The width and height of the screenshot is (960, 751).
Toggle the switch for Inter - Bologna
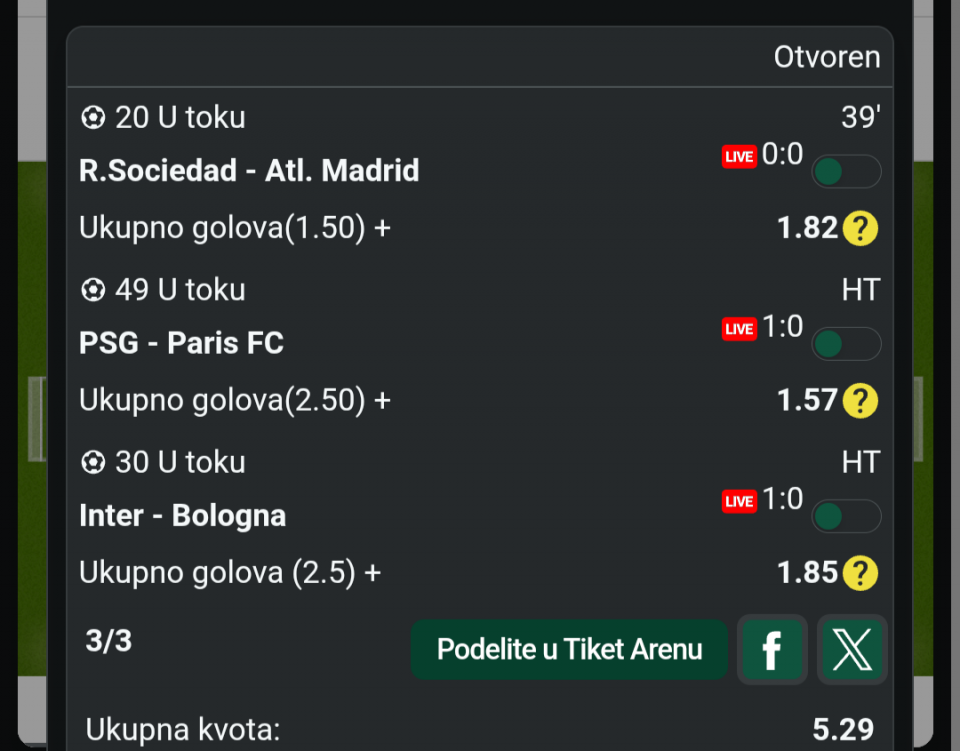[x=846, y=516]
